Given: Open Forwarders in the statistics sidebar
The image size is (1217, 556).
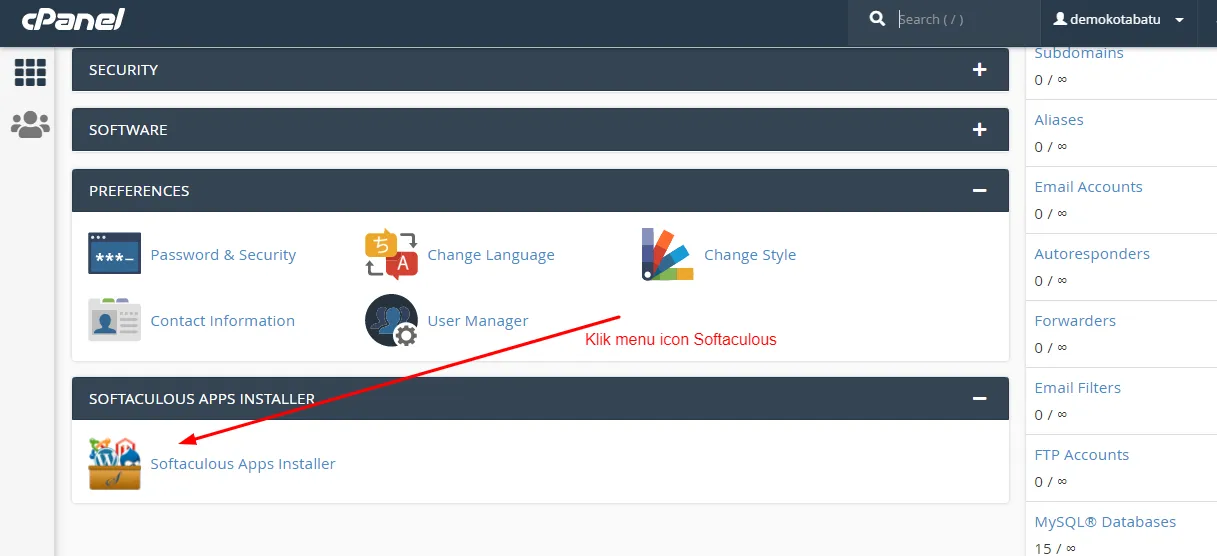Looking at the screenshot, I should [x=1075, y=321].
